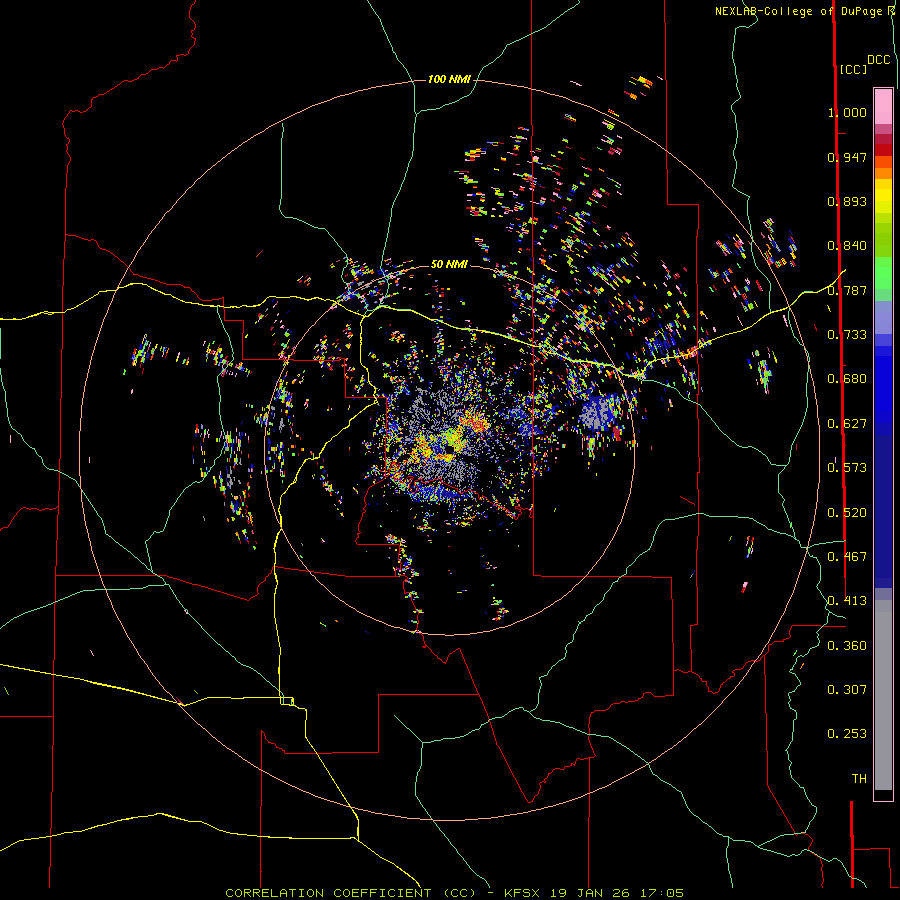Click the large solid blue echo patch east of radar
The height and width of the screenshot is (900, 900).
click(x=597, y=412)
